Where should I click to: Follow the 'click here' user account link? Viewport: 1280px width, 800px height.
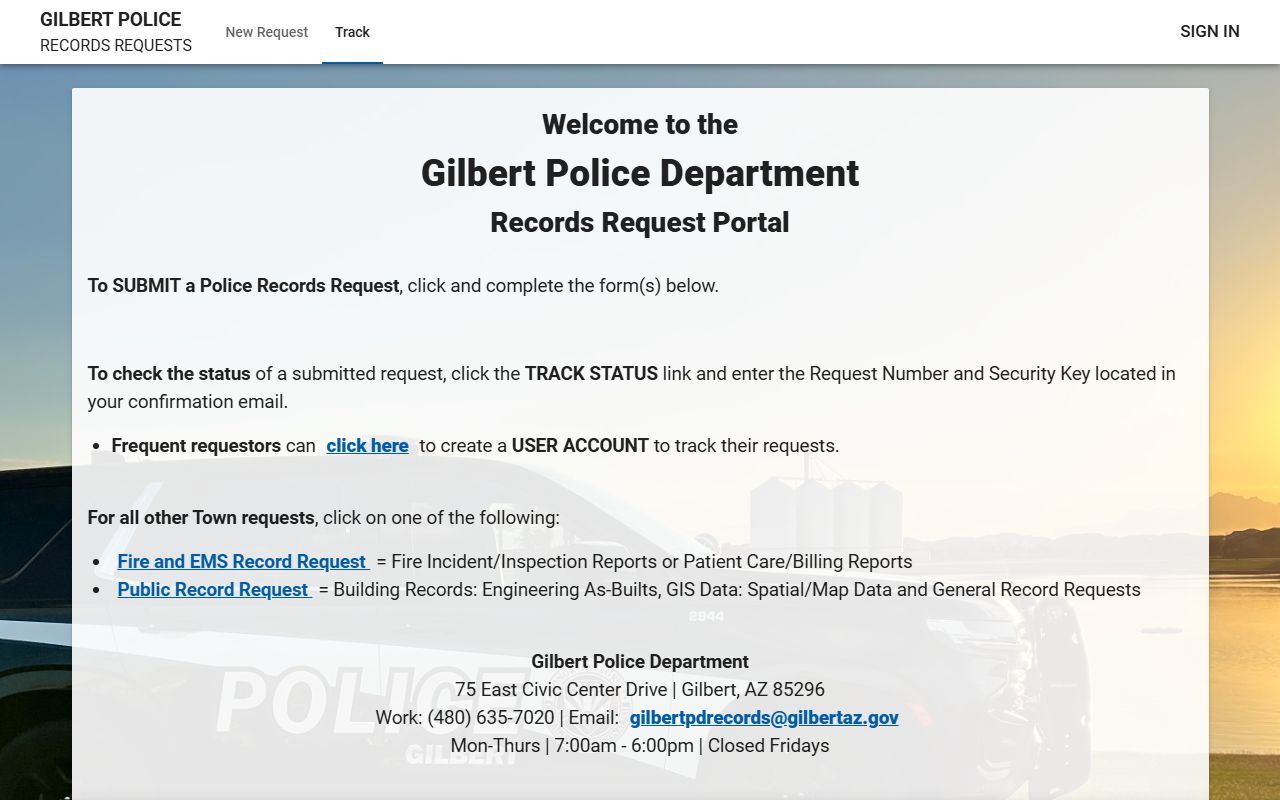[367, 446]
